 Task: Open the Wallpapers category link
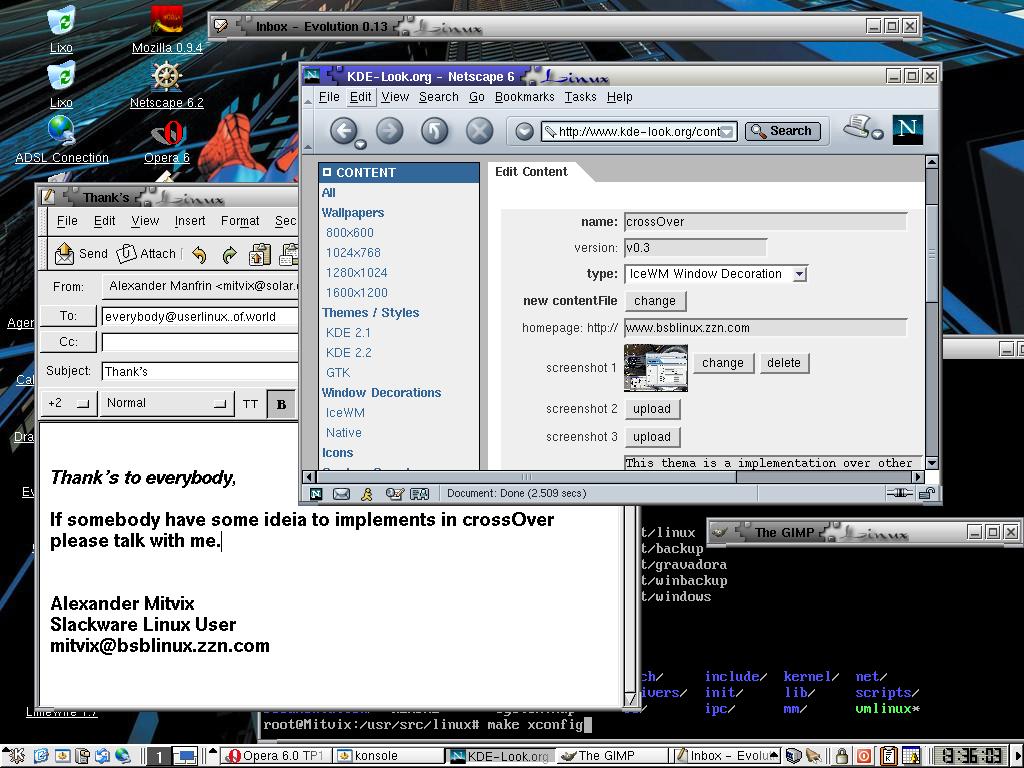pyautogui.click(x=353, y=212)
